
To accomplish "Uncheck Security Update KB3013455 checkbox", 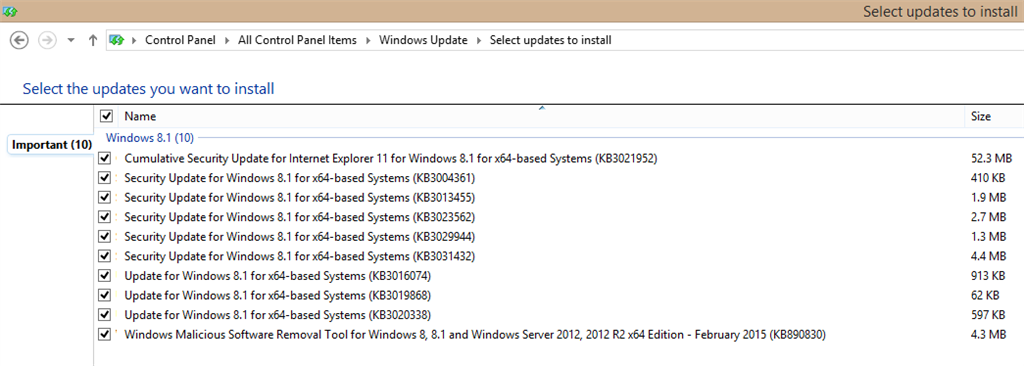I will (104, 197).
